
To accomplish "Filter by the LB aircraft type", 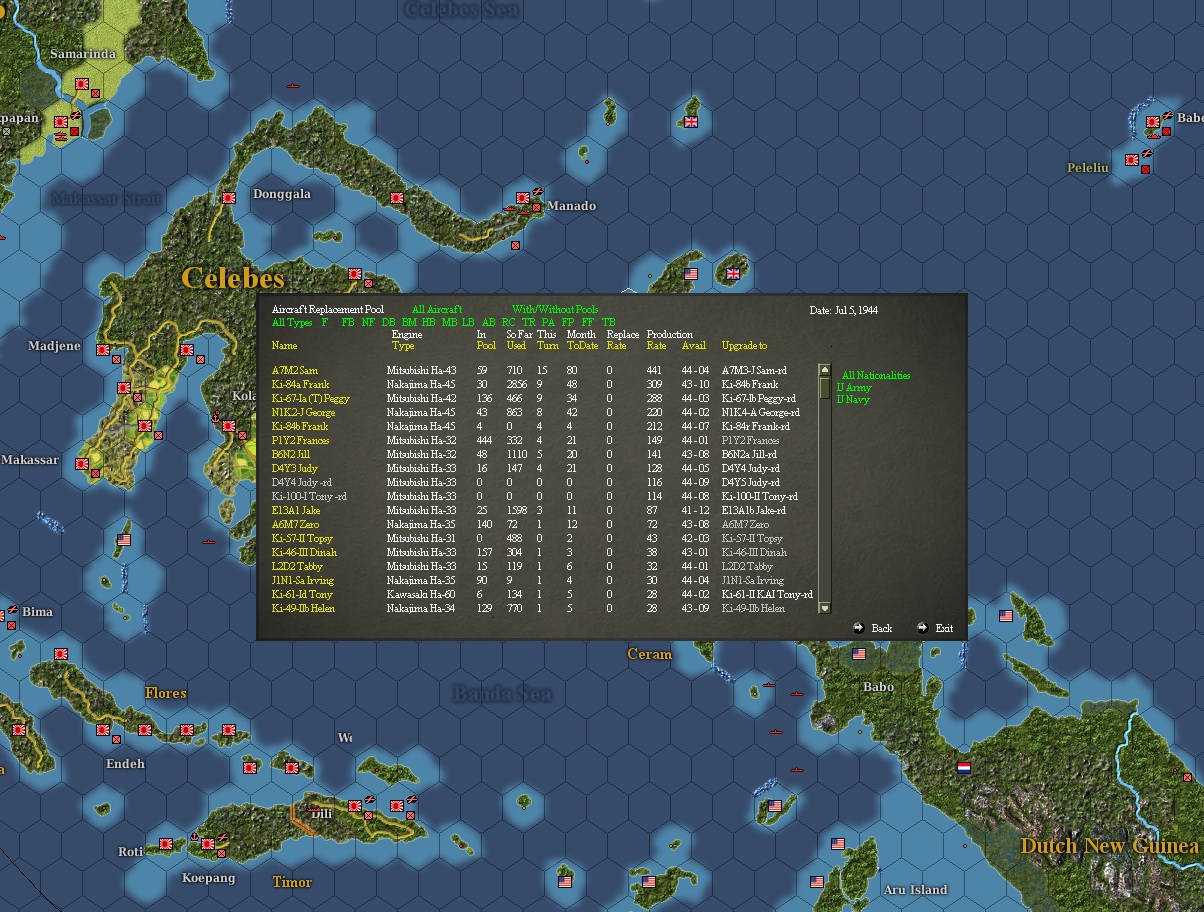I will [x=468, y=323].
